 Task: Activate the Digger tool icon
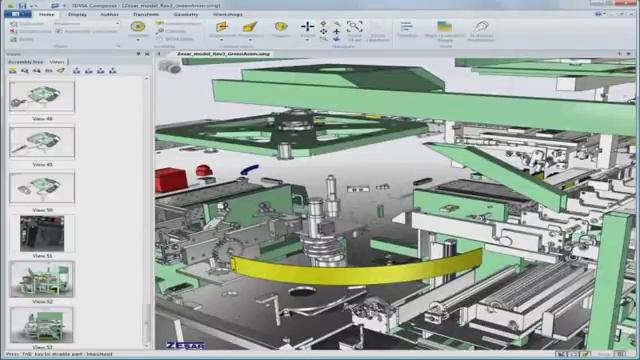click(281, 27)
